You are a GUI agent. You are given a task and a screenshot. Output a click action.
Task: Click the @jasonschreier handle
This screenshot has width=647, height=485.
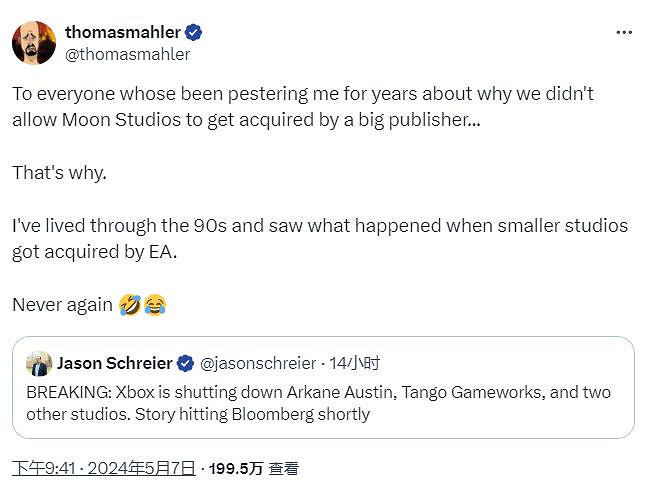pos(260,363)
